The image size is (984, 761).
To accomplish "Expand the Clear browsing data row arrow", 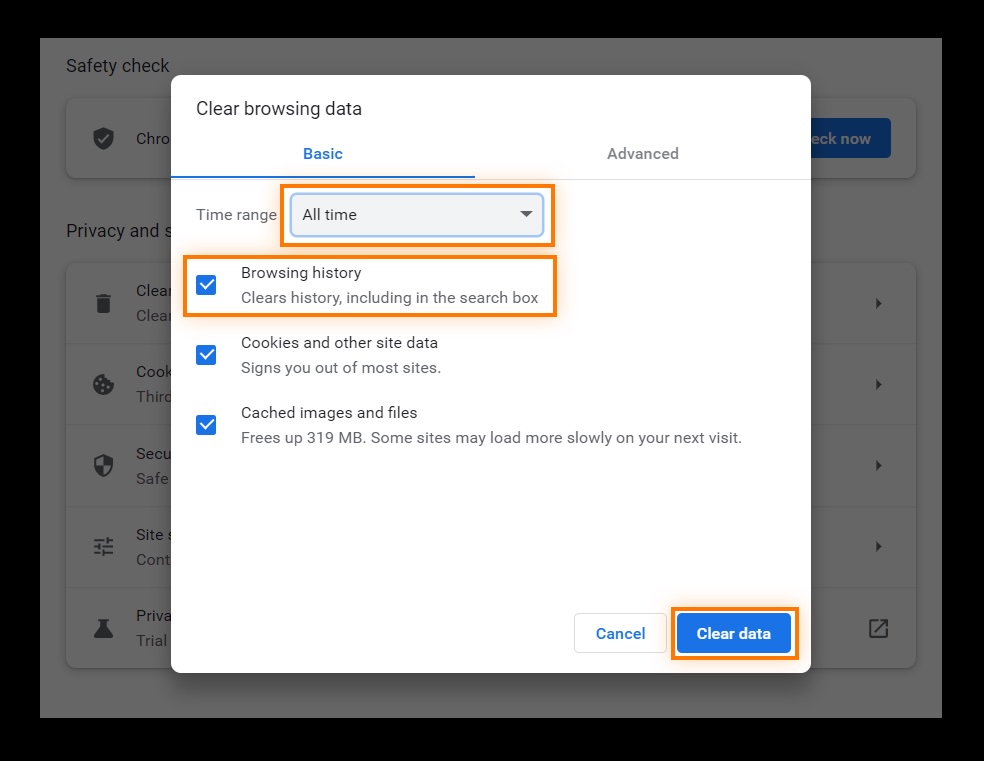I will click(879, 304).
